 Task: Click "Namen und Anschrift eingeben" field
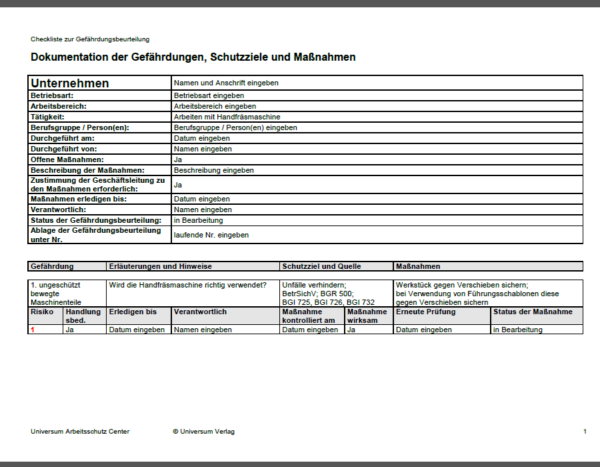coord(377,83)
